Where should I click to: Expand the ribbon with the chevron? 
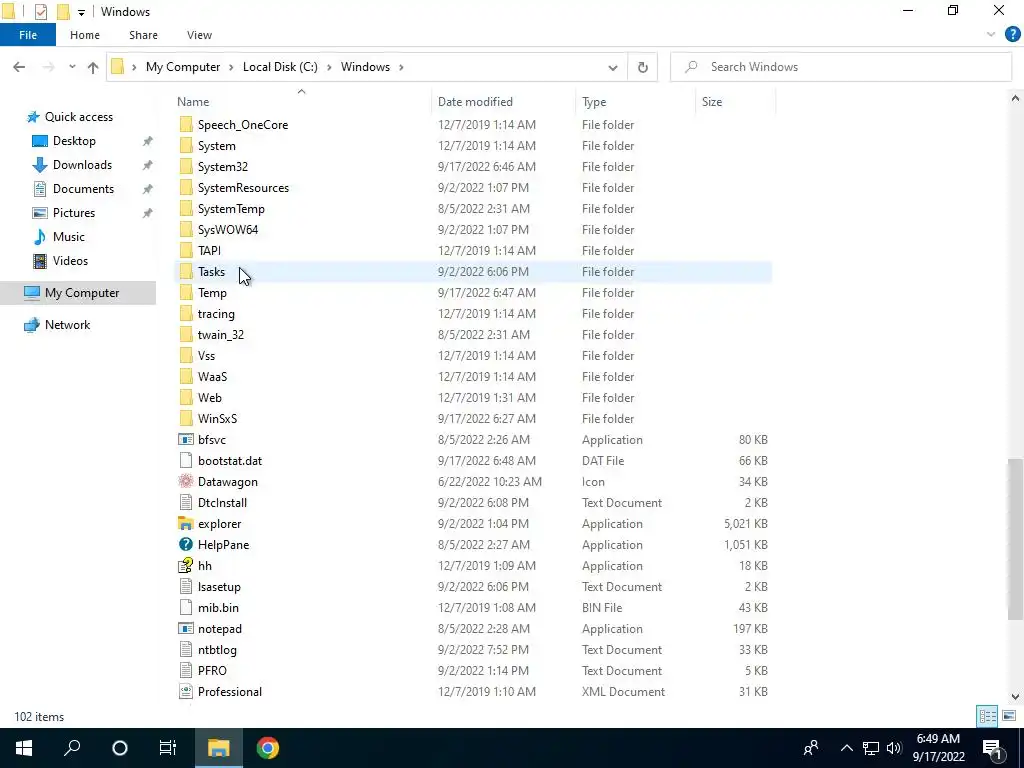click(x=991, y=35)
